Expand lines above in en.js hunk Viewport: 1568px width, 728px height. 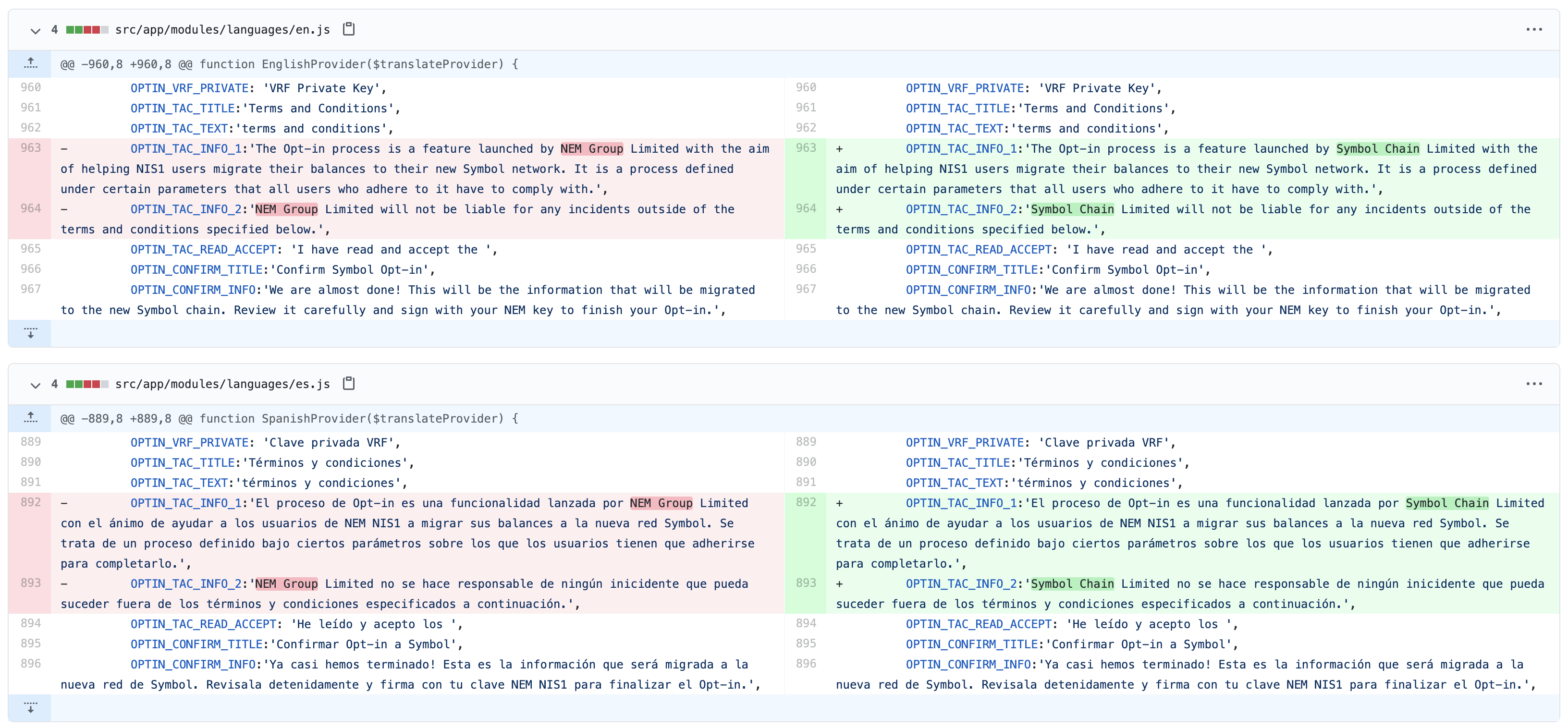pos(30,63)
